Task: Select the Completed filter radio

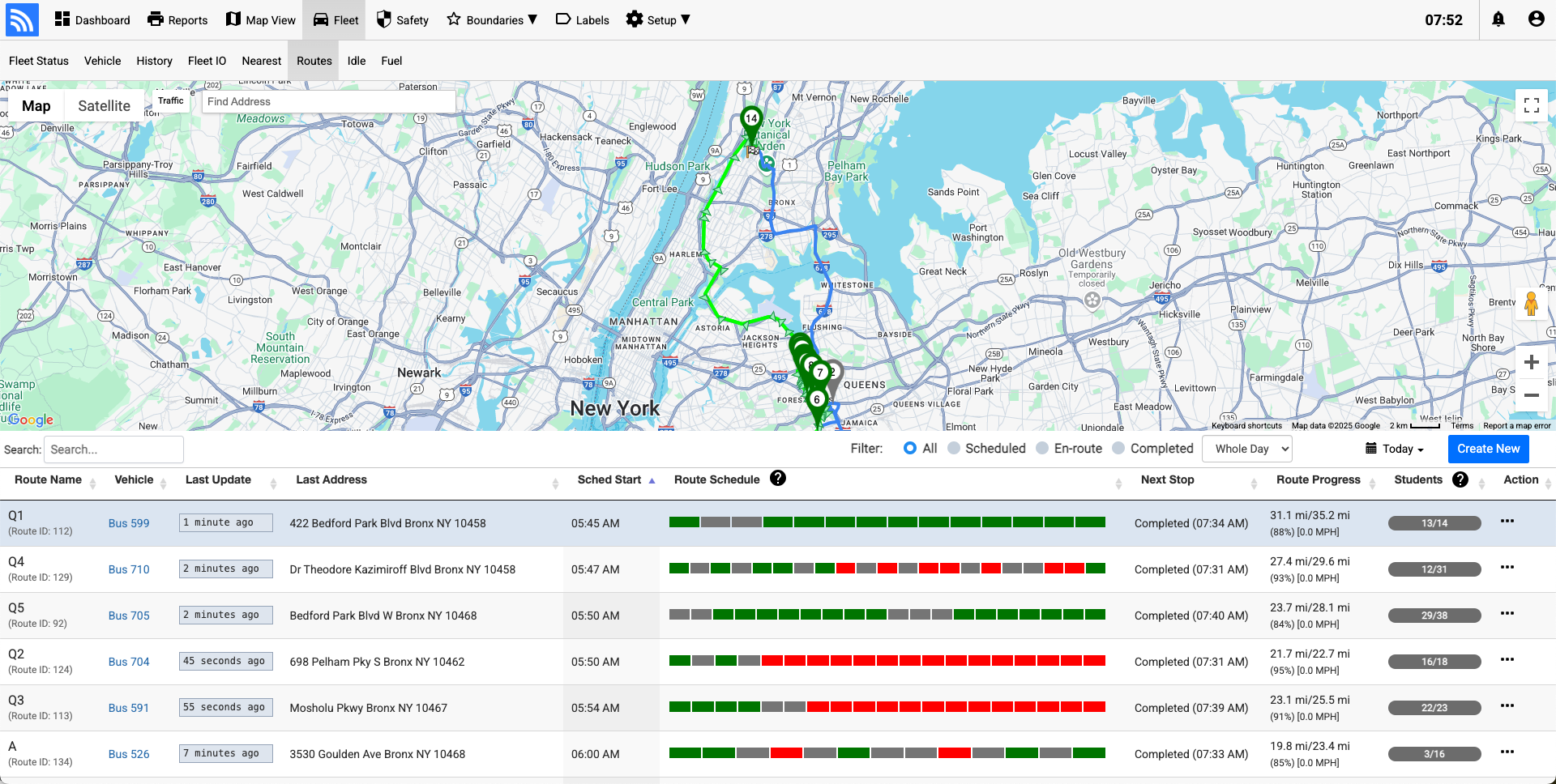Action: pos(1118,449)
